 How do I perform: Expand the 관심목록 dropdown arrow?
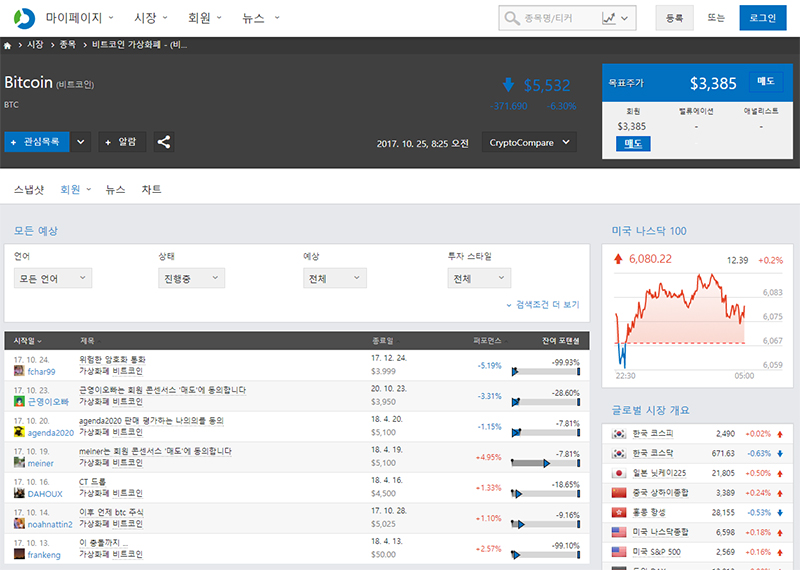[81, 142]
